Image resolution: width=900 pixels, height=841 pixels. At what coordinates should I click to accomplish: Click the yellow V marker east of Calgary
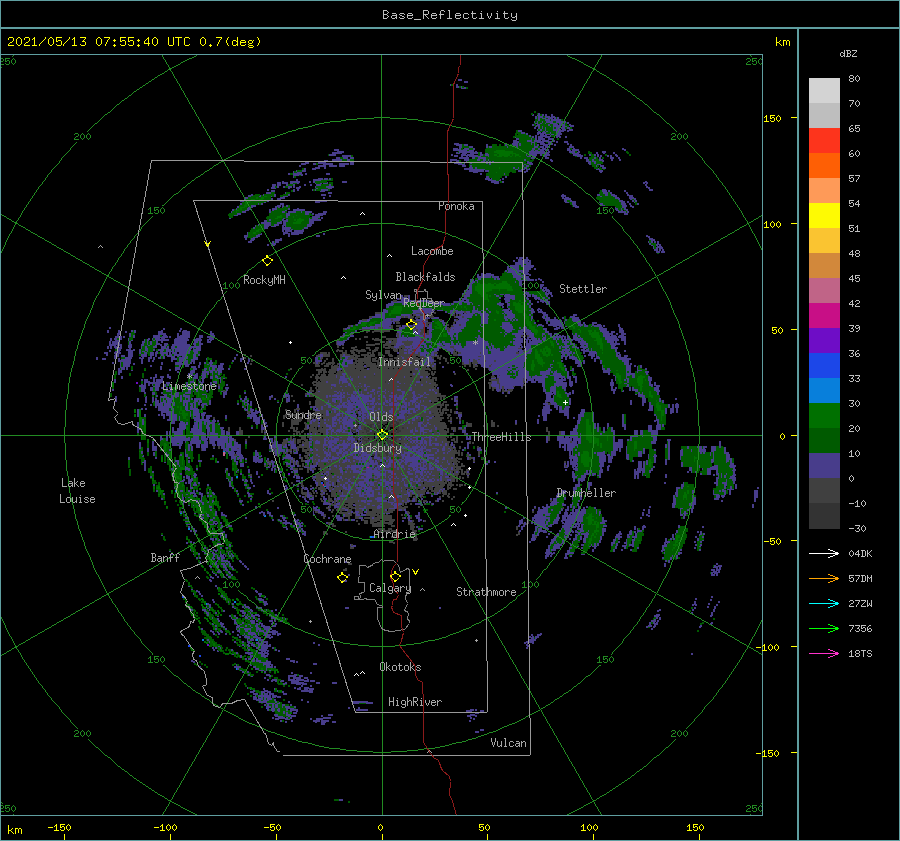pos(416,572)
